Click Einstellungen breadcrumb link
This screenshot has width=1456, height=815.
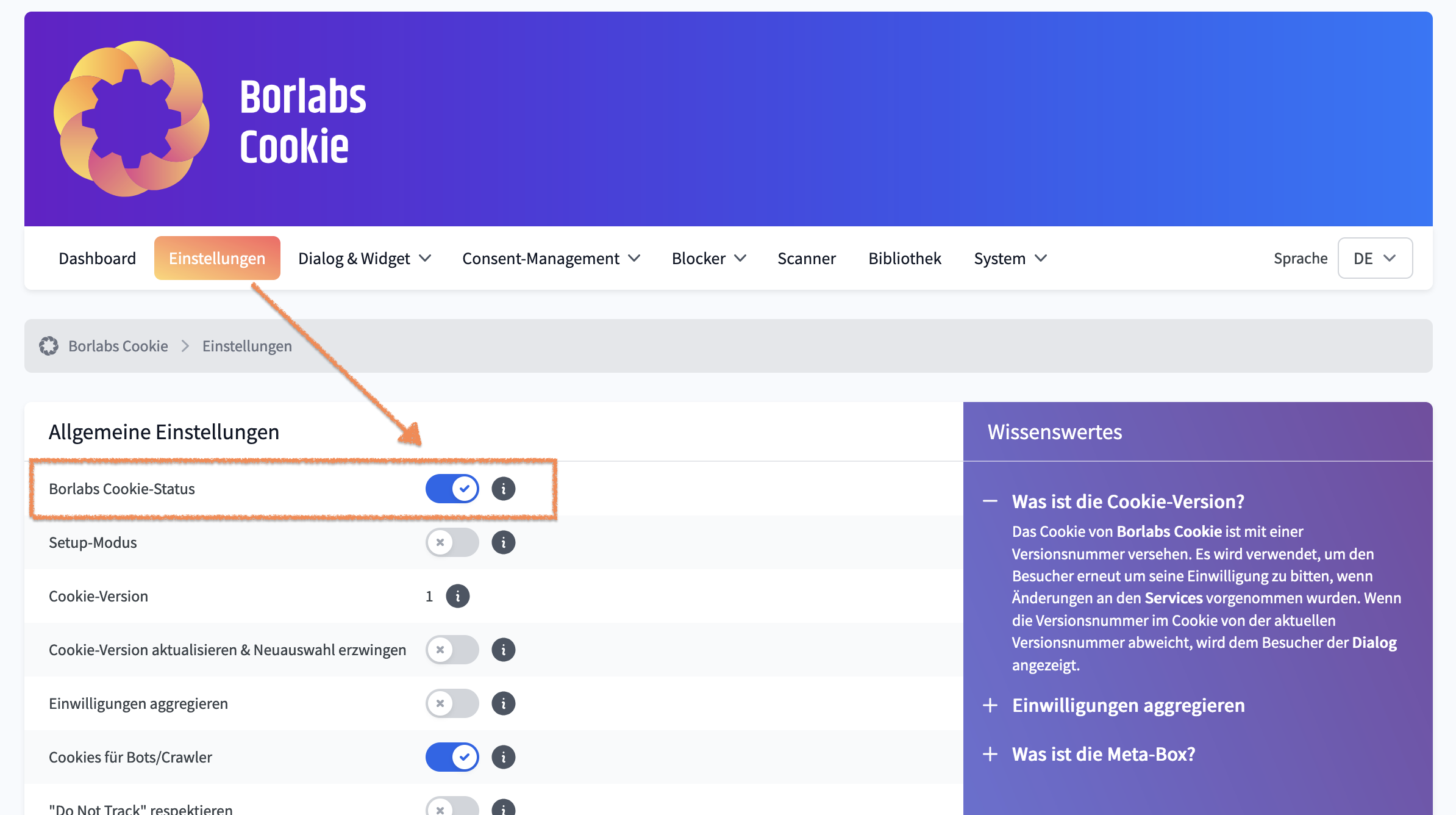point(247,346)
